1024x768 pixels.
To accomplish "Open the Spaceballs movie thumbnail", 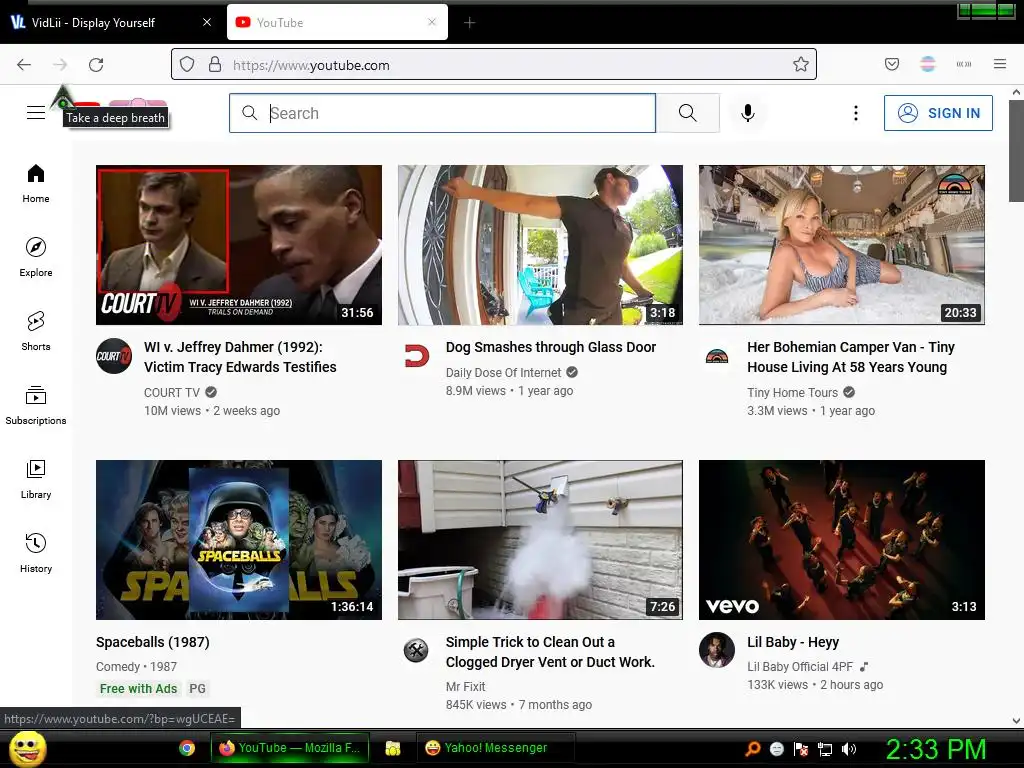I will click(x=239, y=540).
